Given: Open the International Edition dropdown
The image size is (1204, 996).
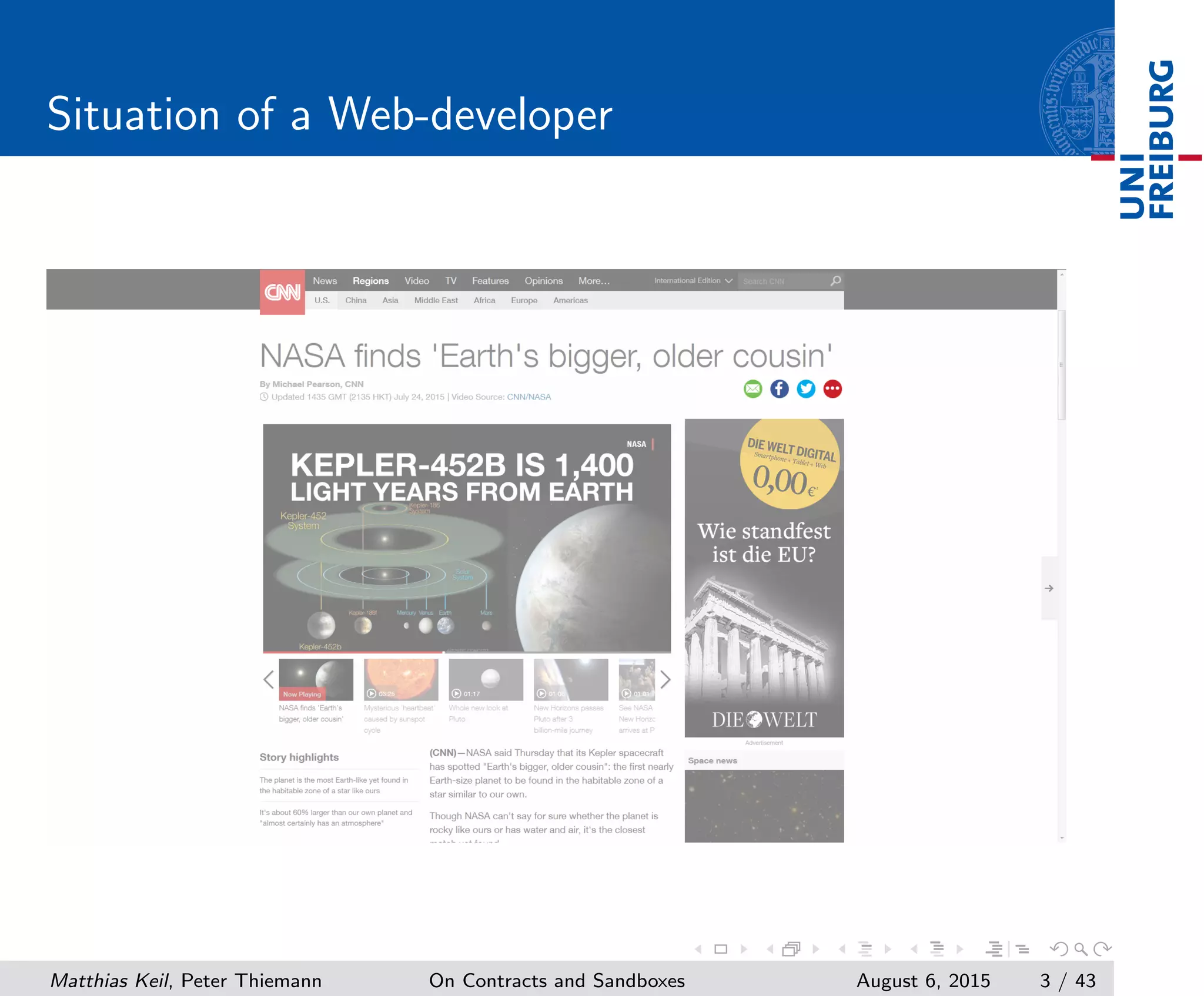Looking at the screenshot, I should click(693, 281).
